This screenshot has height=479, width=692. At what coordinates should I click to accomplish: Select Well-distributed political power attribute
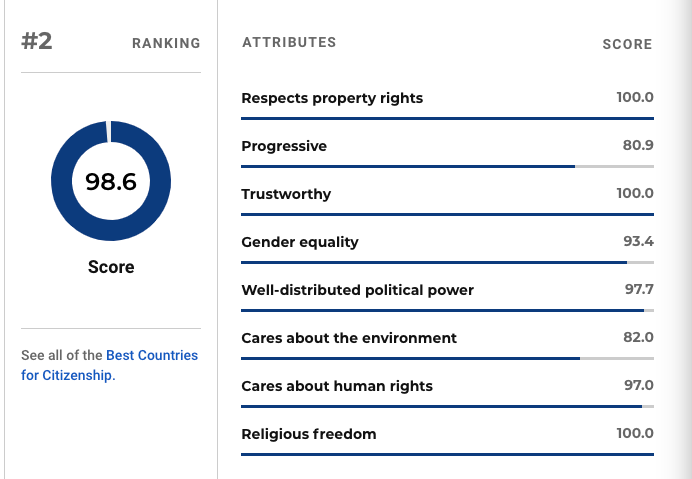[357, 290]
